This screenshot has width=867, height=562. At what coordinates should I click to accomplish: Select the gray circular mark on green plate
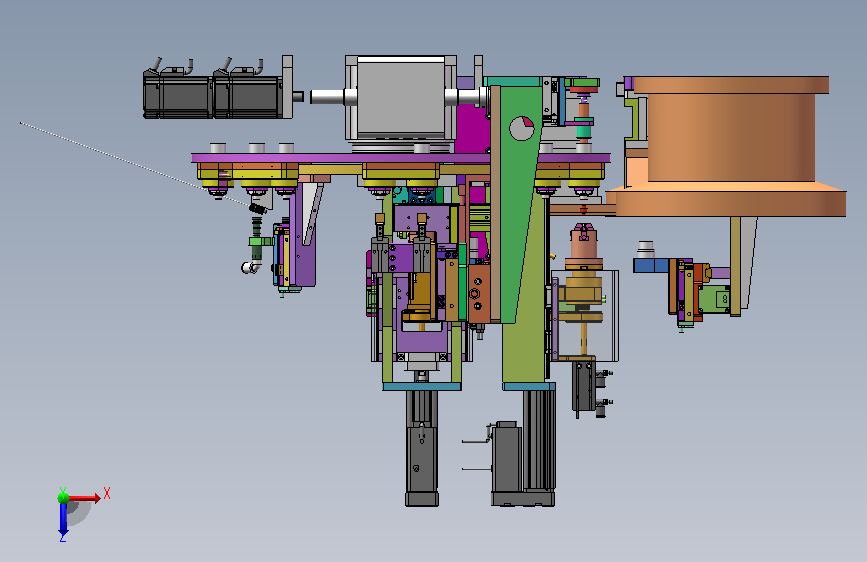pyautogui.click(x=521, y=128)
